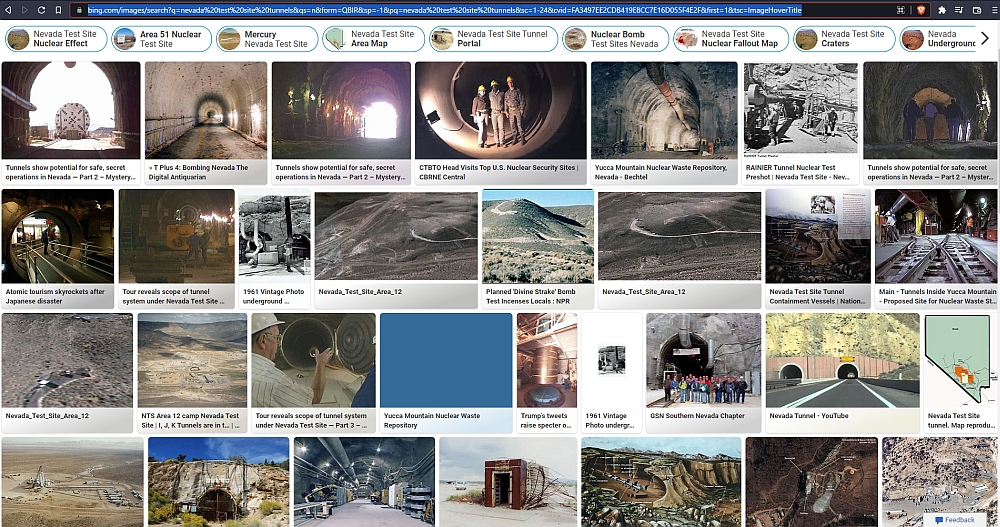Open Nevada Test Site tunnel map thumbnail
The height and width of the screenshot is (527, 1000).
click(960, 360)
